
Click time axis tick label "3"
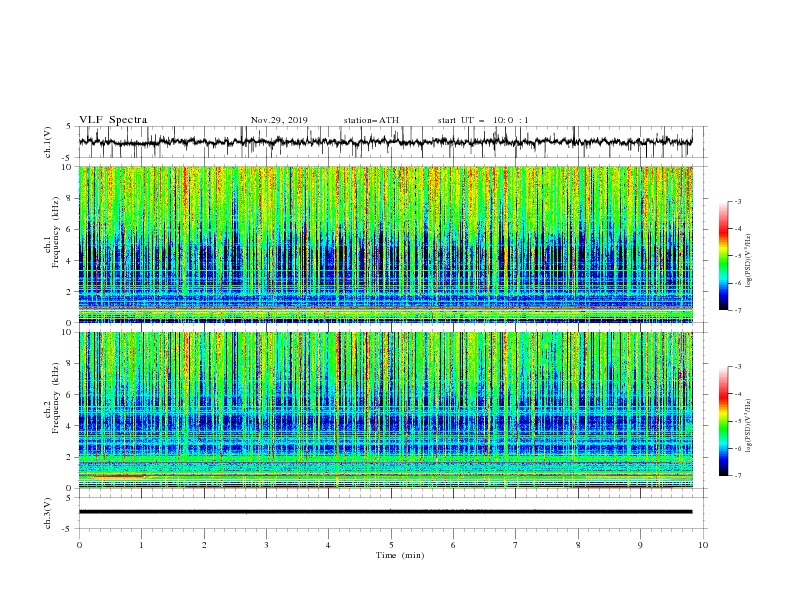click(266, 545)
